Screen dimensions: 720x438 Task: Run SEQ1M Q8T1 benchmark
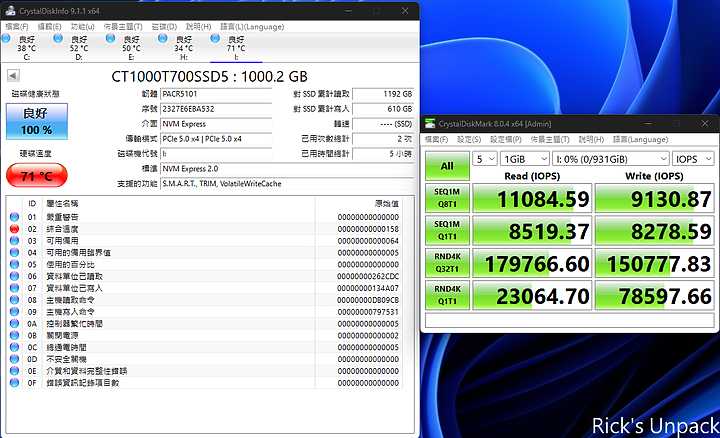click(447, 198)
